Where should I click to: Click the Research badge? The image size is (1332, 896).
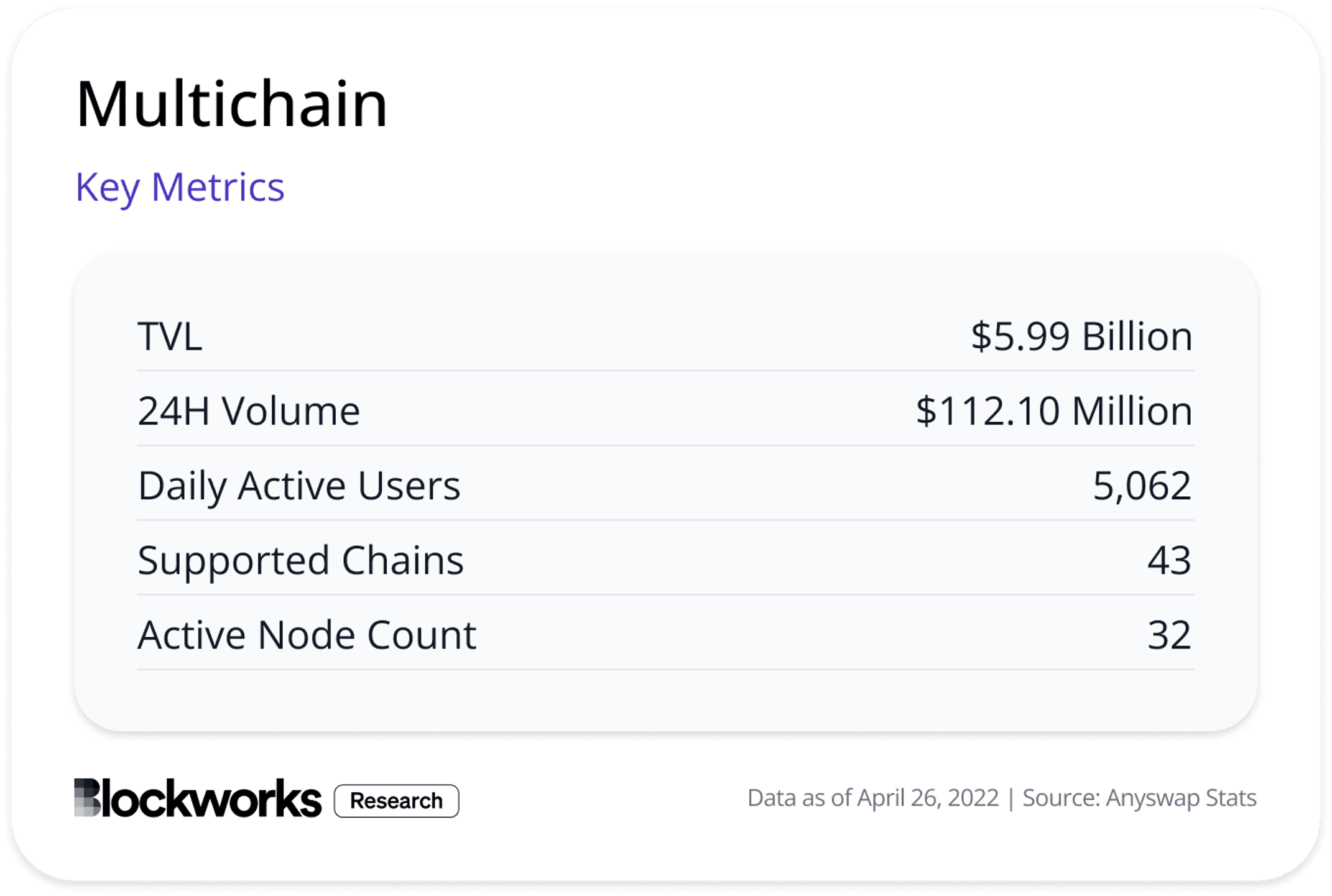click(397, 801)
